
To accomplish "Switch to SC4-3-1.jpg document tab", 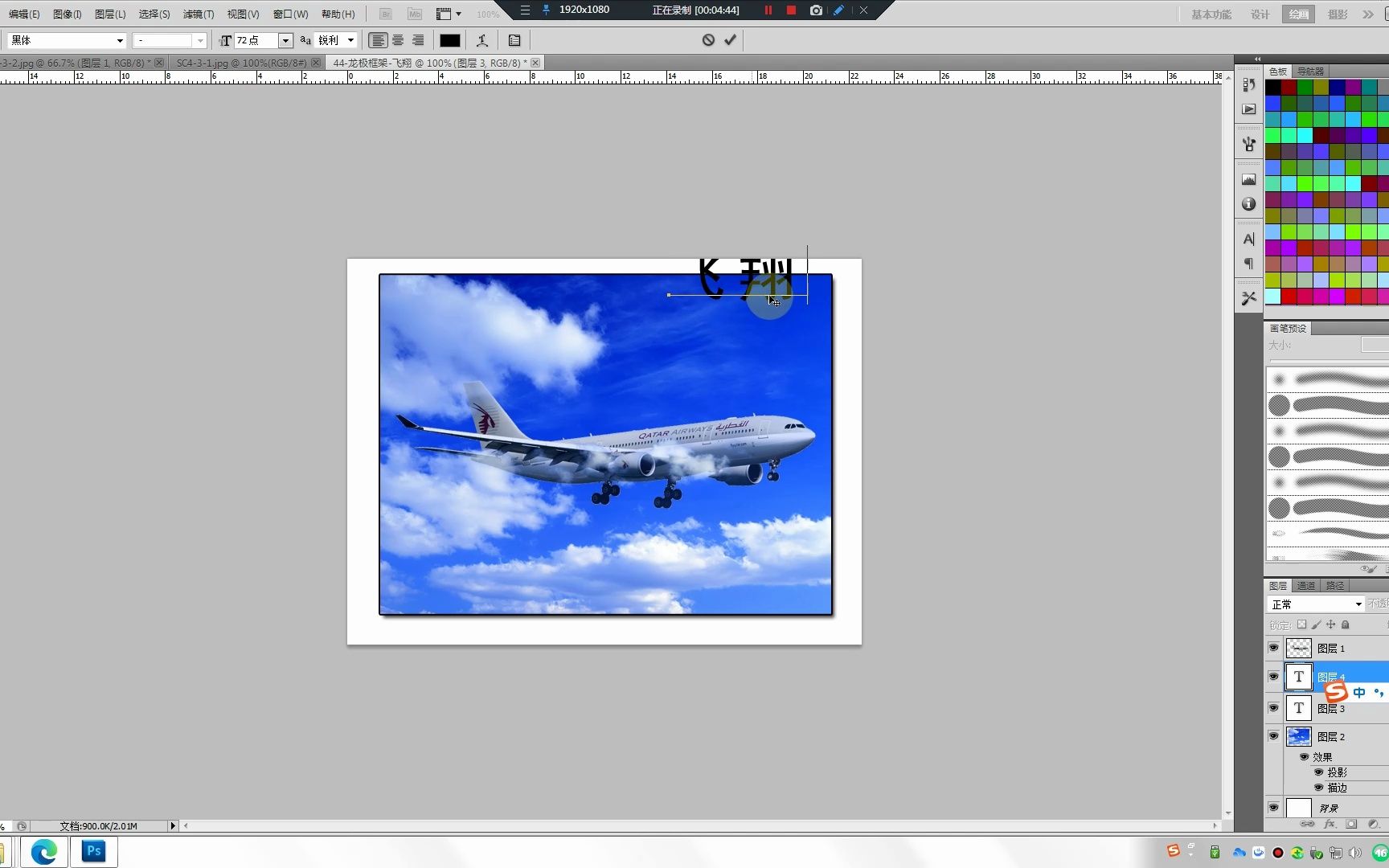I will pyautogui.click(x=241, y=63).
